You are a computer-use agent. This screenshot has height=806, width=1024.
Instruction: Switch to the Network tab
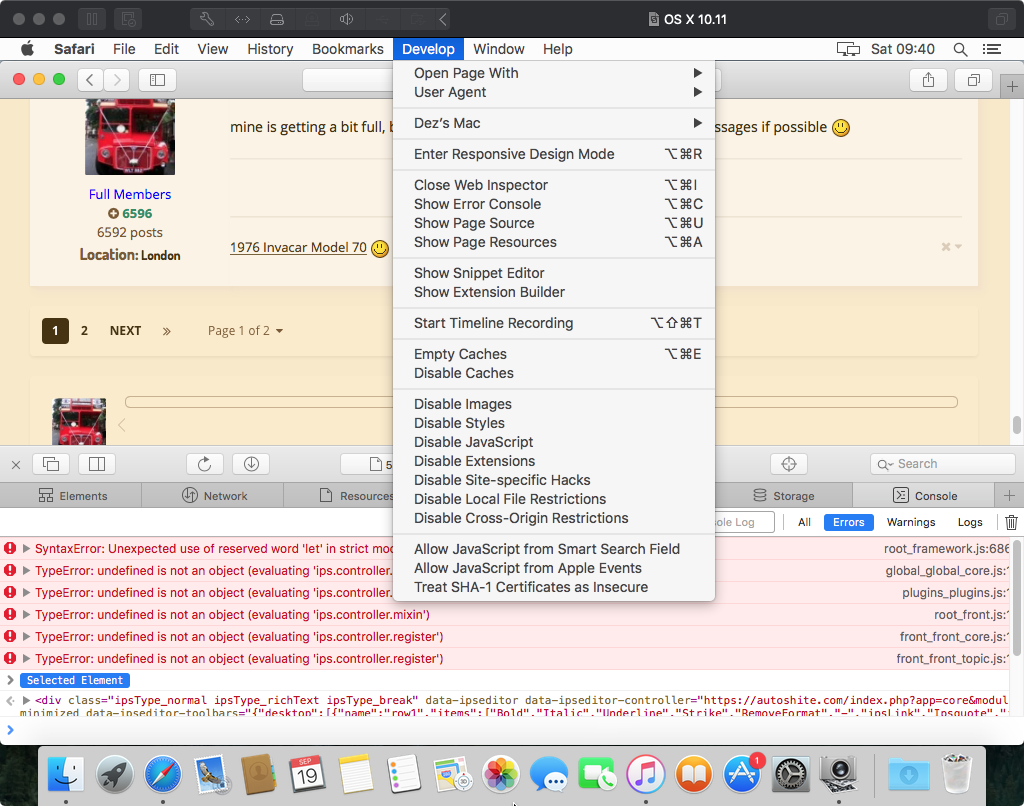(x=213, y=496)
